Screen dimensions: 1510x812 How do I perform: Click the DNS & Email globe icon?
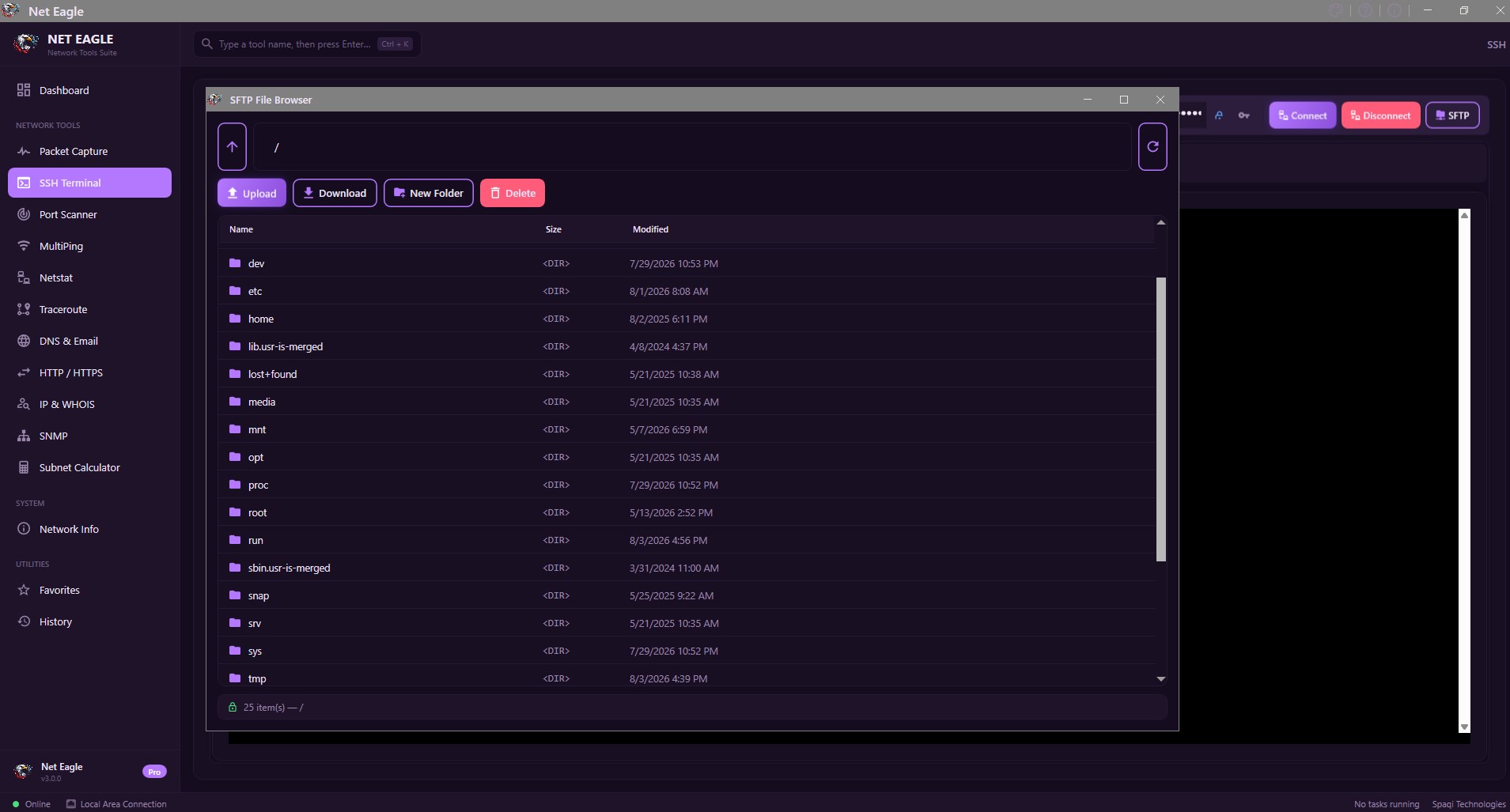(x=24, y=341)
